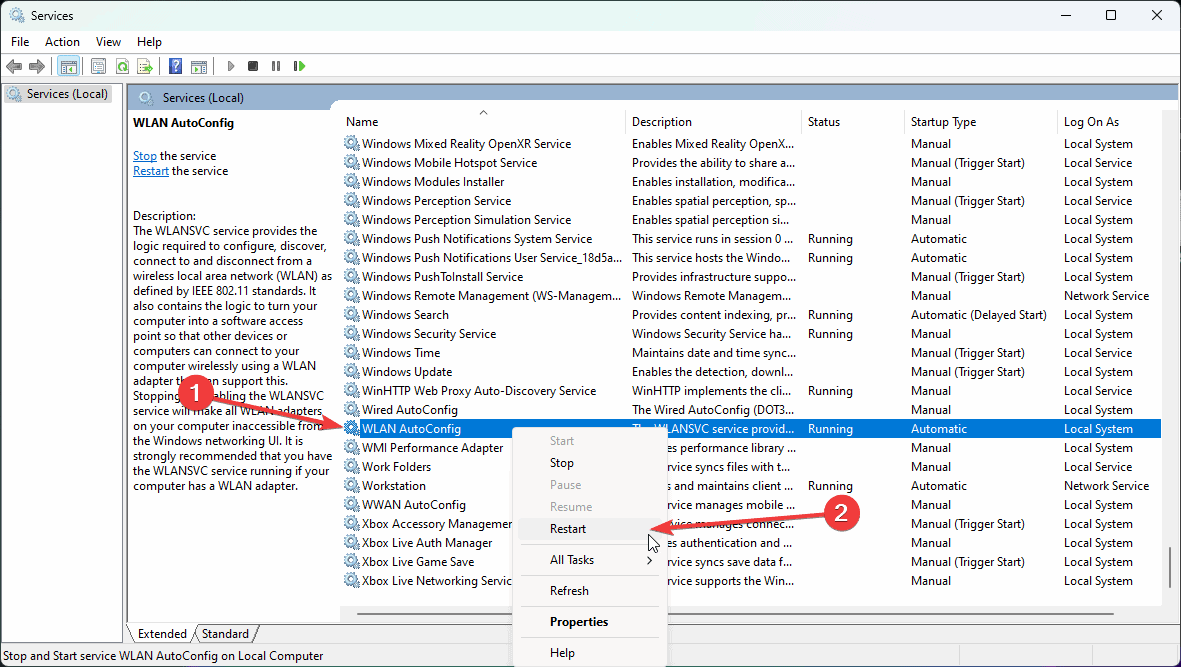Open the Action menu
The width and height of the screenshot is (1181, 667).
click(62, 41)
